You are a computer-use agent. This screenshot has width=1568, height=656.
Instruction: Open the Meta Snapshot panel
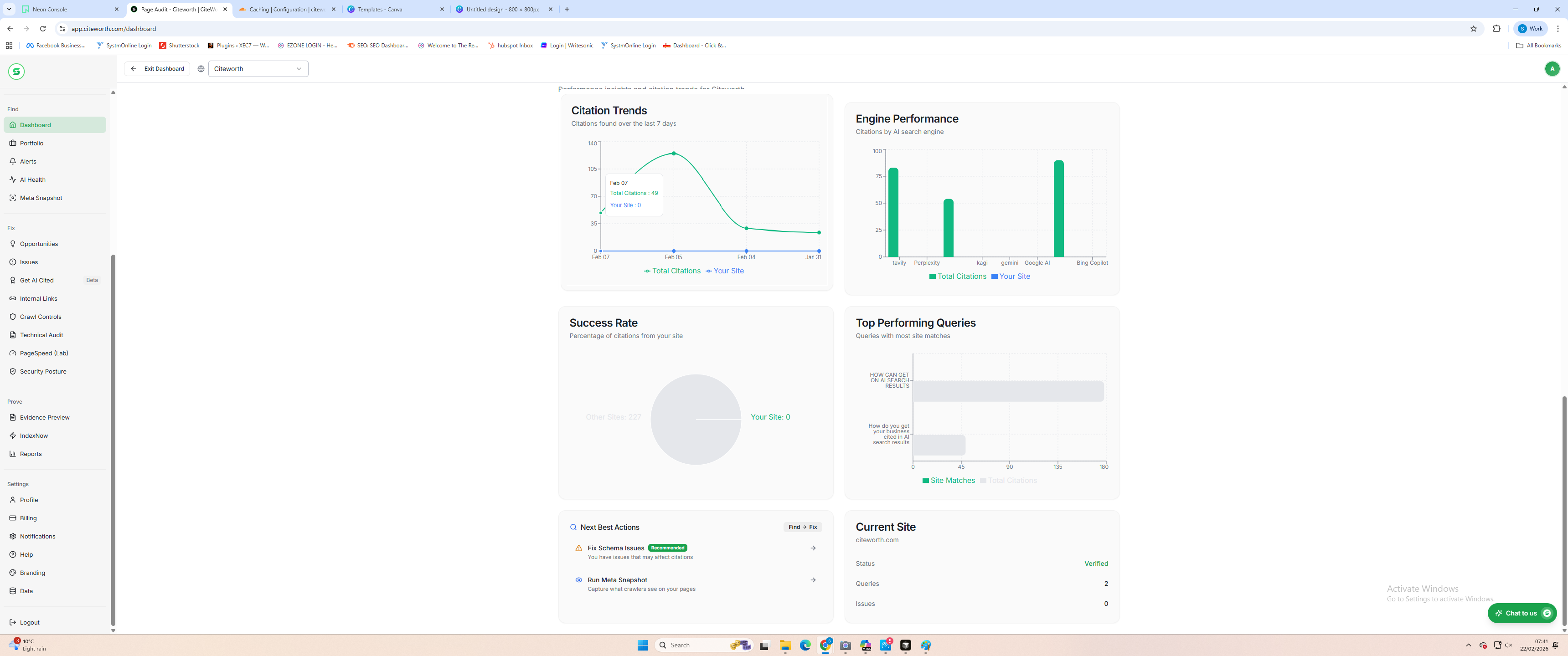coord(40,198)
